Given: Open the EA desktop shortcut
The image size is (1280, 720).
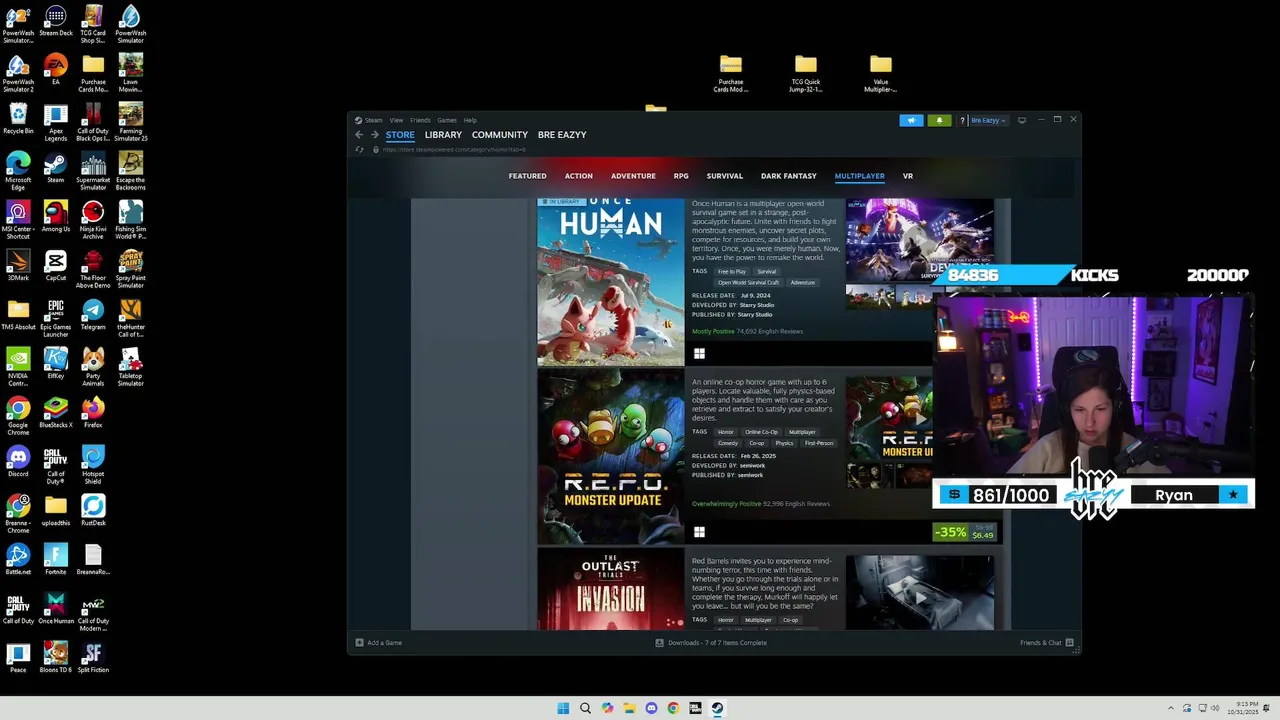Looking at the screenshot, I should tap(56, 70).
